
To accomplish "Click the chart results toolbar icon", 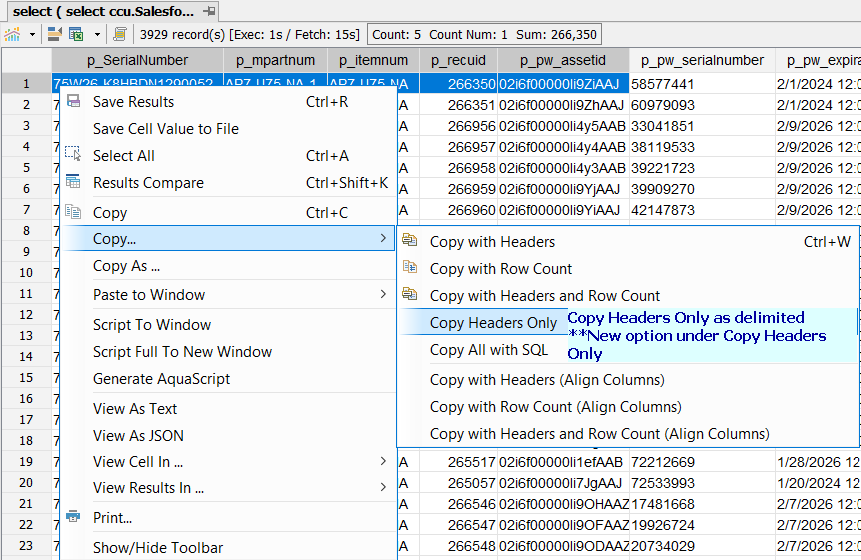I will 13,34.
